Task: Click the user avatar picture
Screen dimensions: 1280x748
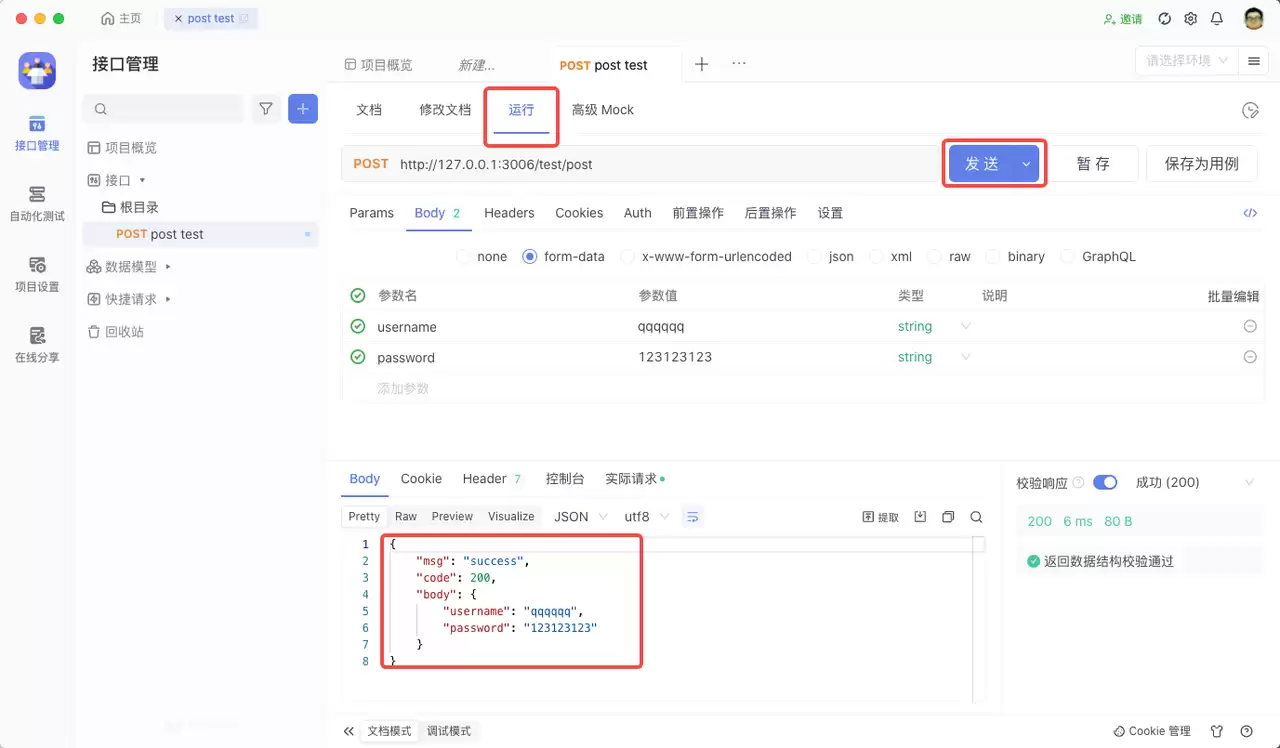Action: pyautogui.click(x=1254, y=19)
